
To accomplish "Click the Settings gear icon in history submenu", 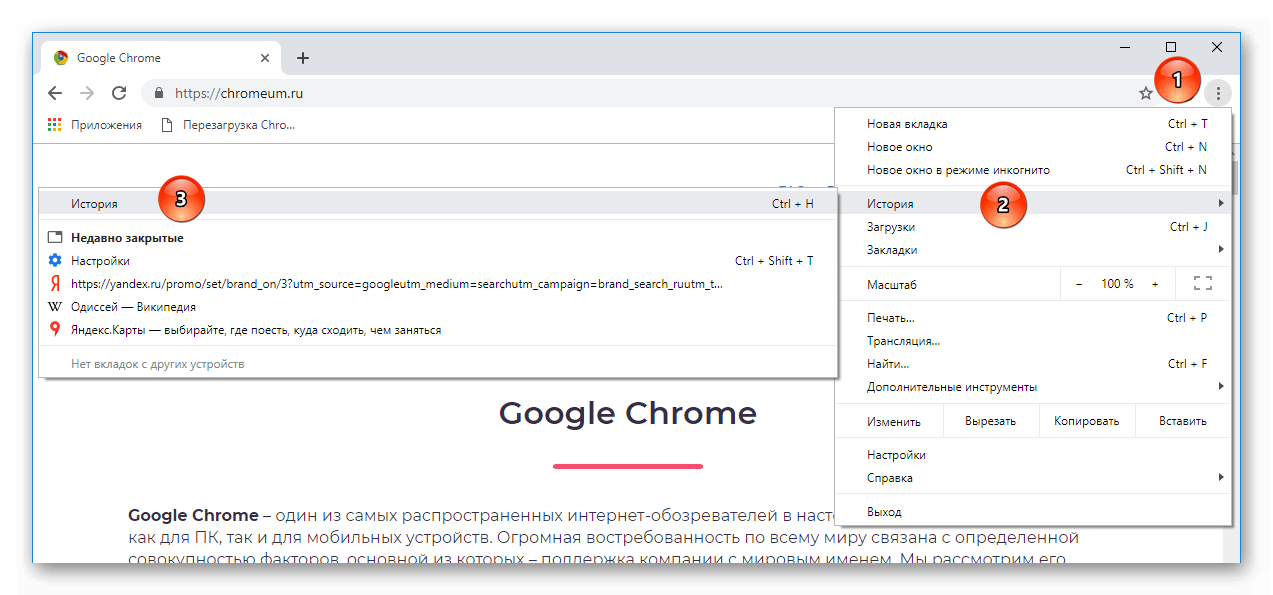I will (55, 261).
